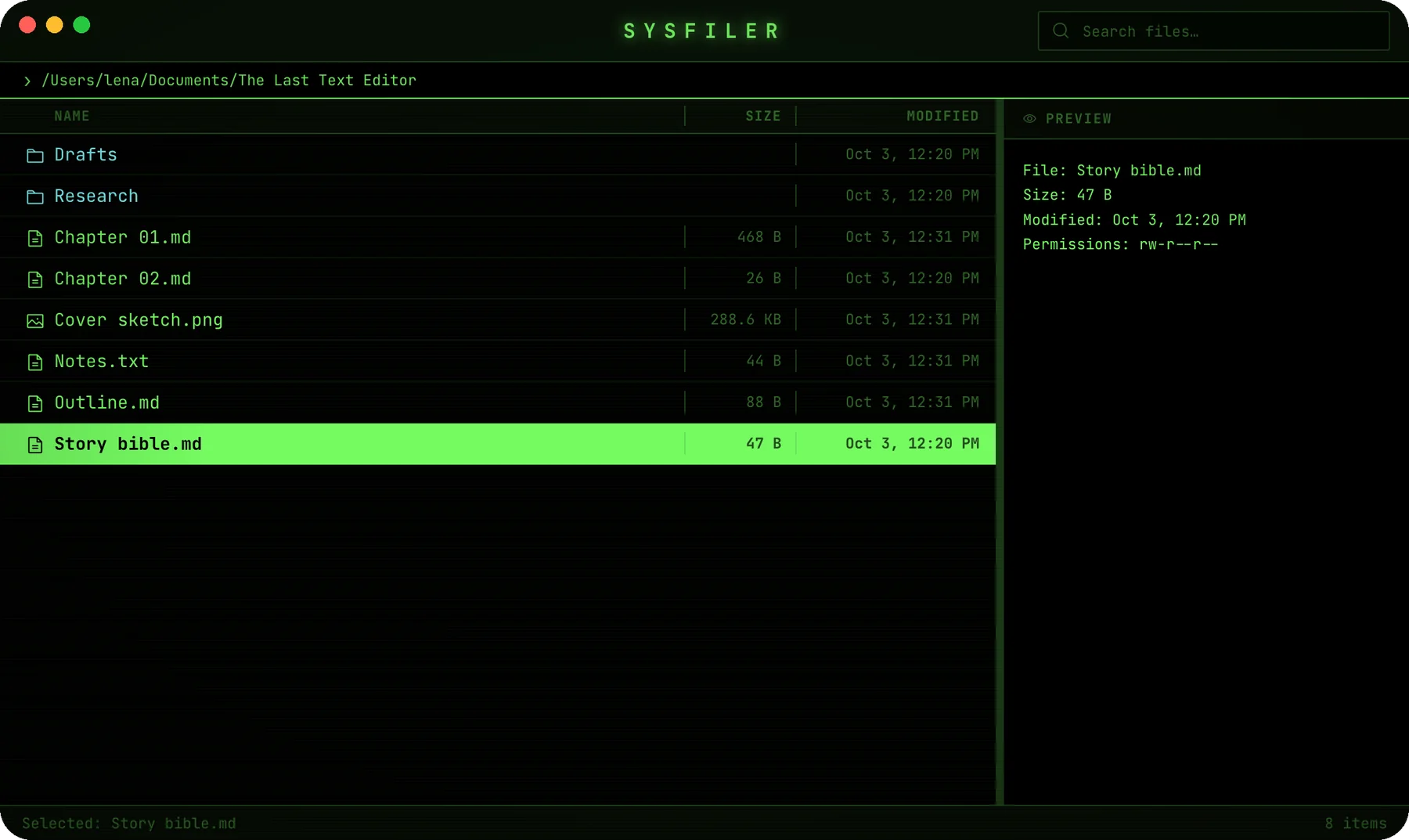Screen dimensions: 1409x840
Task: Sort by the SIZE column header
Action: (762, 116)
